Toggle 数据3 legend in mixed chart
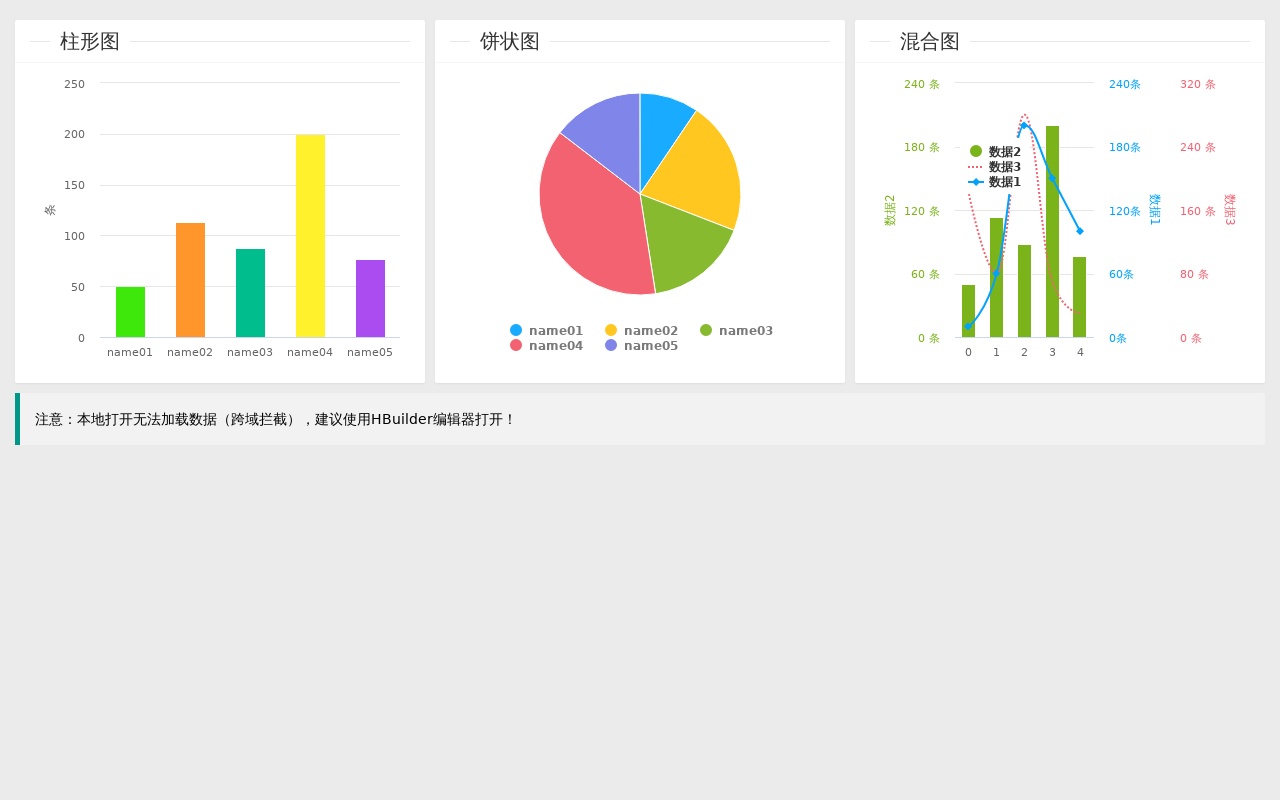 [995, 167]
